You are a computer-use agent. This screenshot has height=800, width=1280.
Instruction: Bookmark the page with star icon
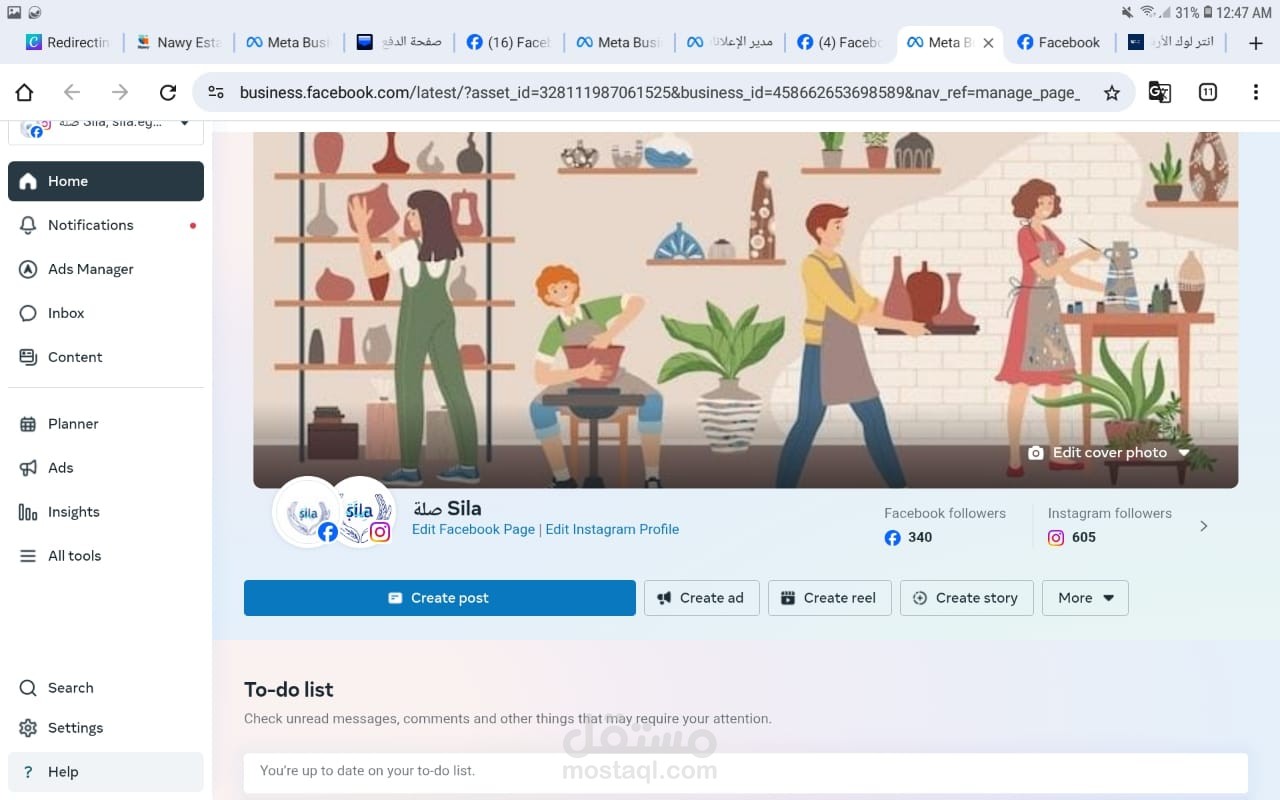tap(1111, 93)
